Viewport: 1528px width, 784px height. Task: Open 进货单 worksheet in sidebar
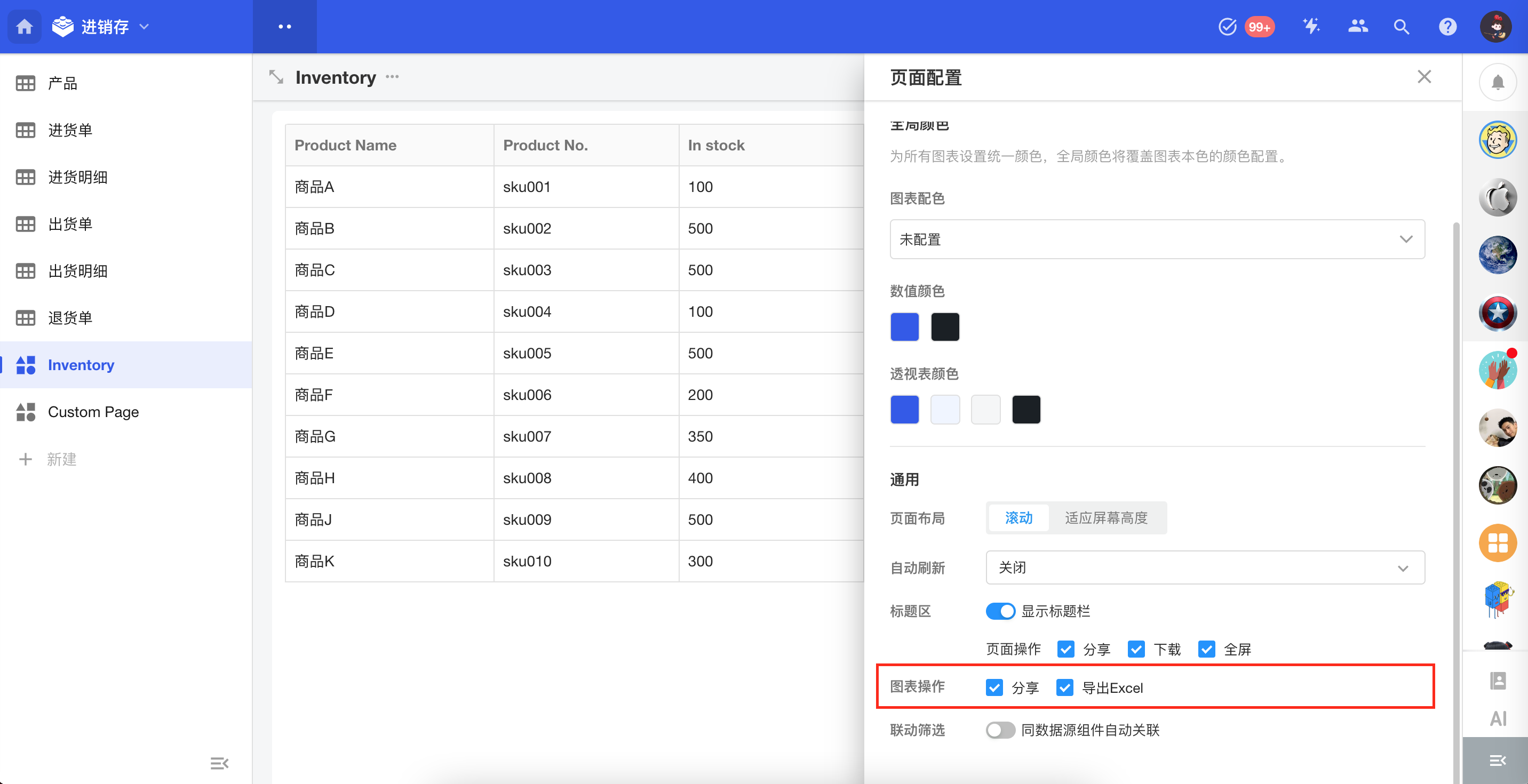pos(126,131)
